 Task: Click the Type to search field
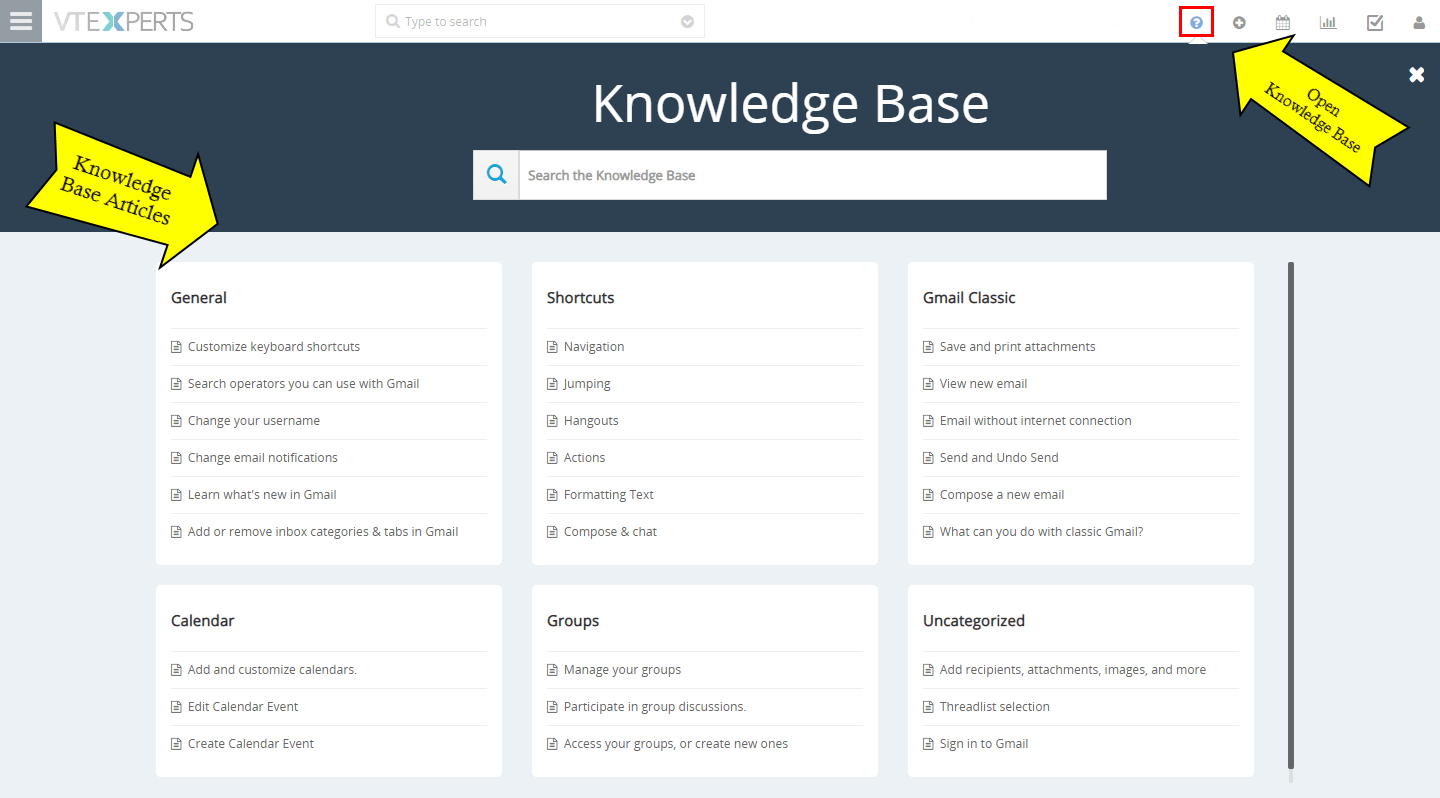(x=540, y=20)
